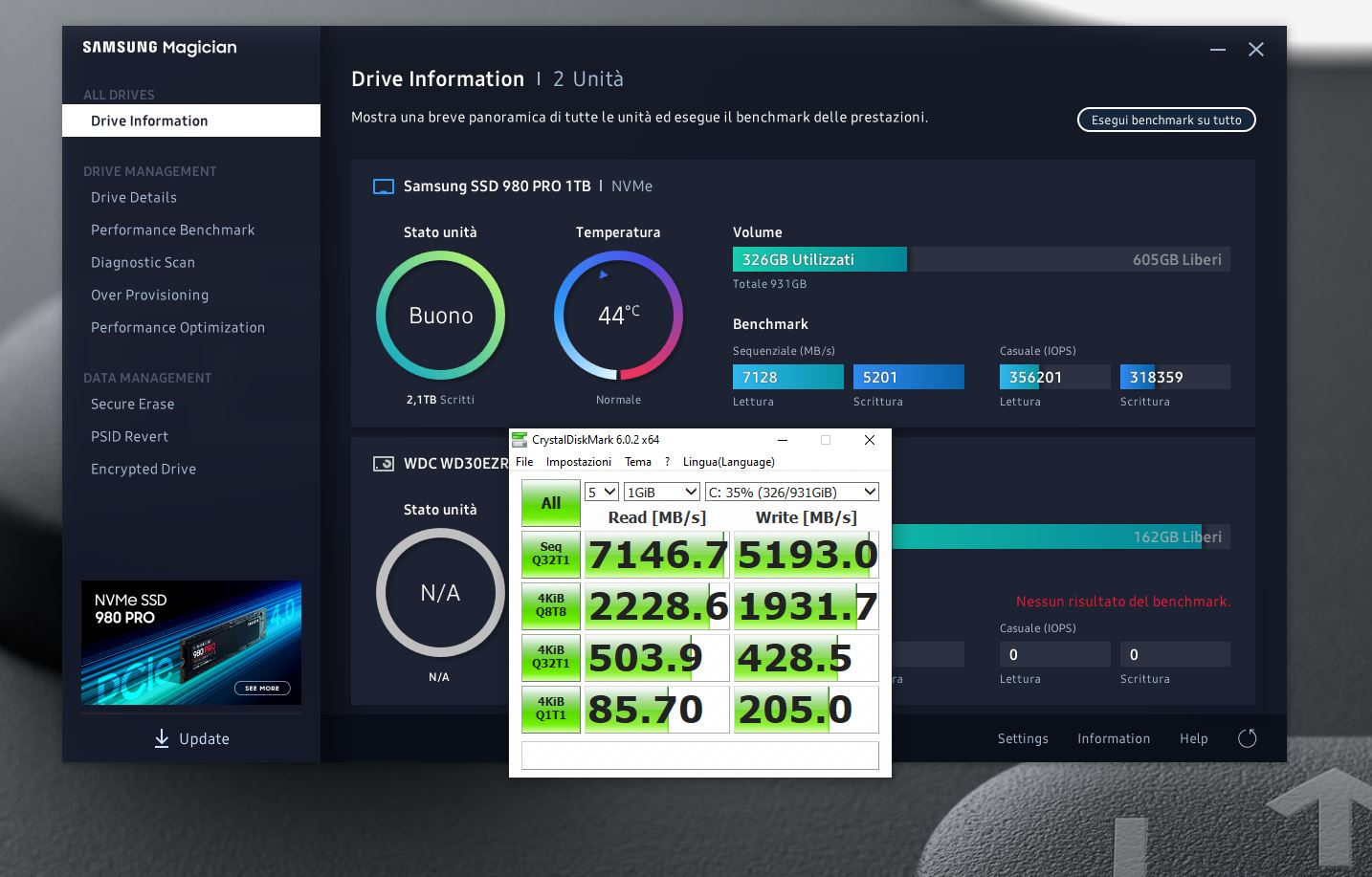Minimize the CrystalDiskMark window
Image resolution: width=1372 pixels, height=877 pixels.
pos(783,440)
